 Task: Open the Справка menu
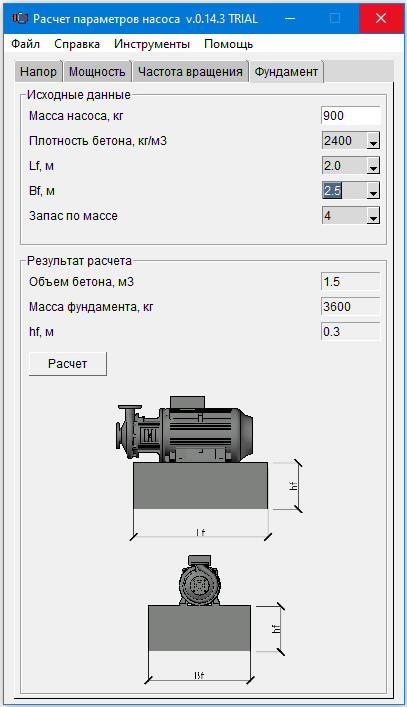tap(77, 44)
